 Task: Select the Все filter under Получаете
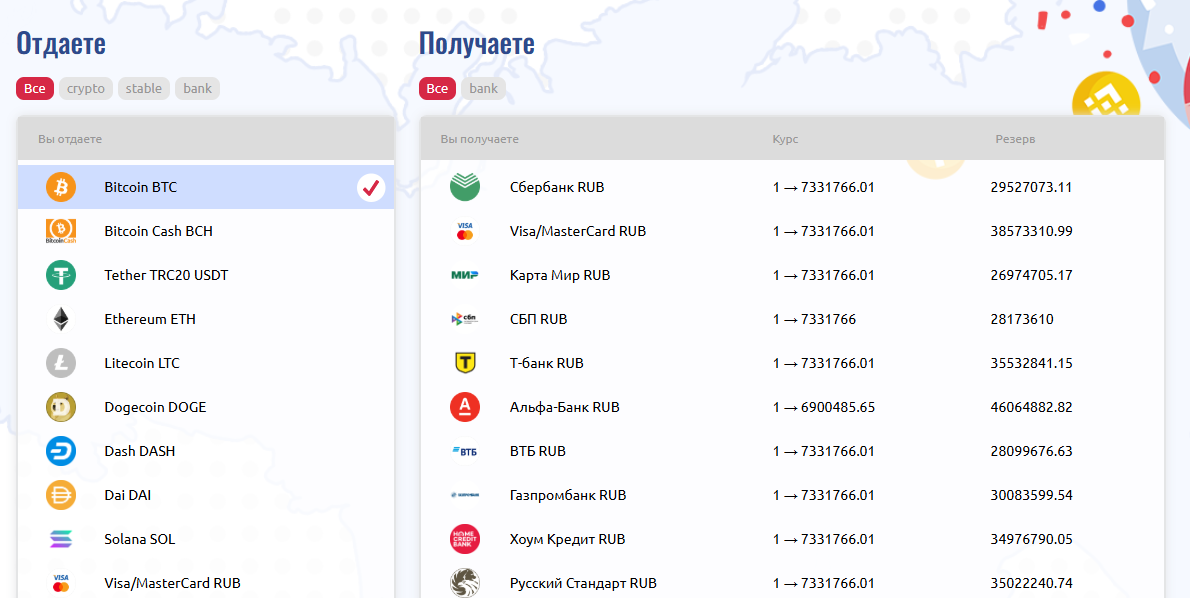tap(437, 88)
